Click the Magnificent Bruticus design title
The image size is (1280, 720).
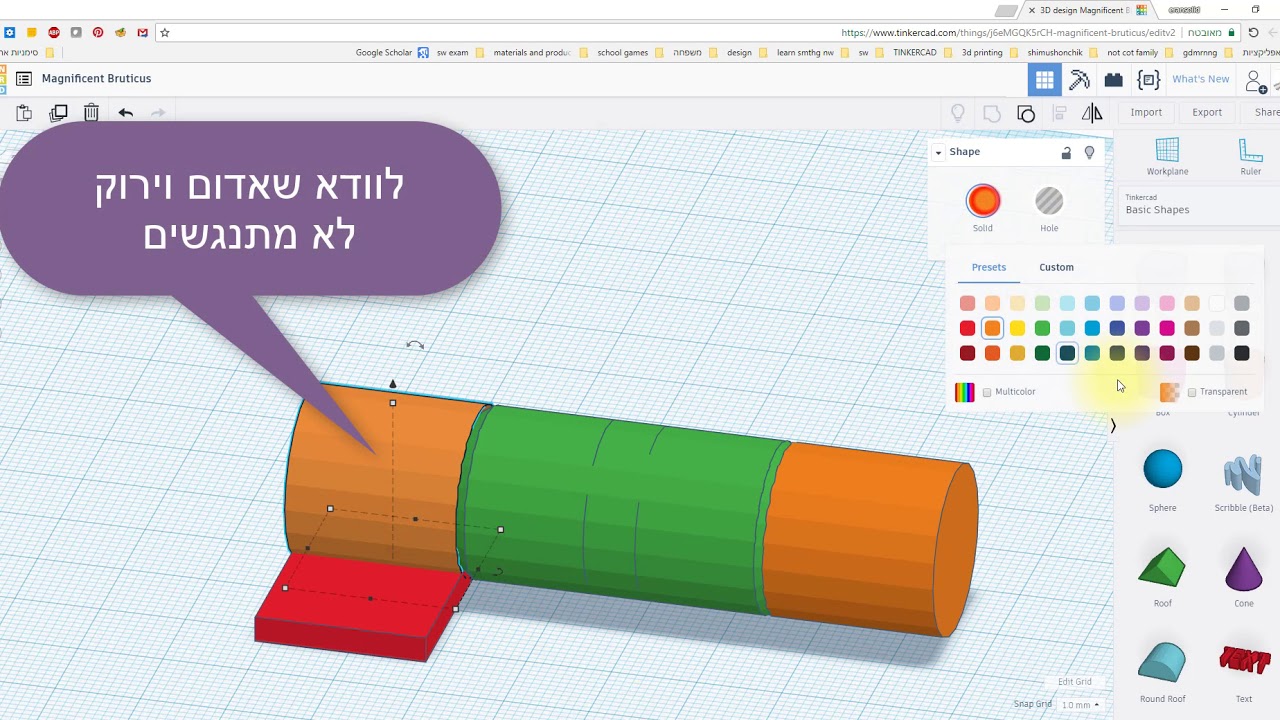click(x=97, y=78)
